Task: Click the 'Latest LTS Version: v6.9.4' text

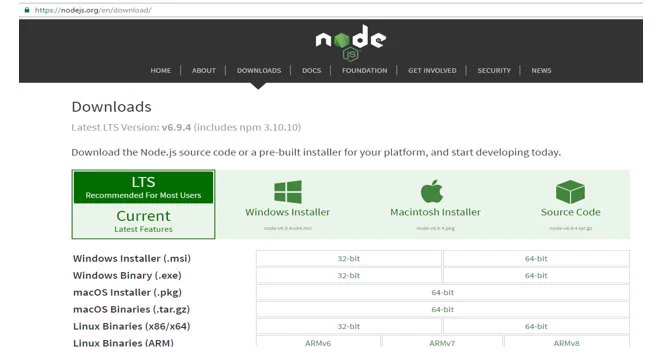Action: coord(131,127)
